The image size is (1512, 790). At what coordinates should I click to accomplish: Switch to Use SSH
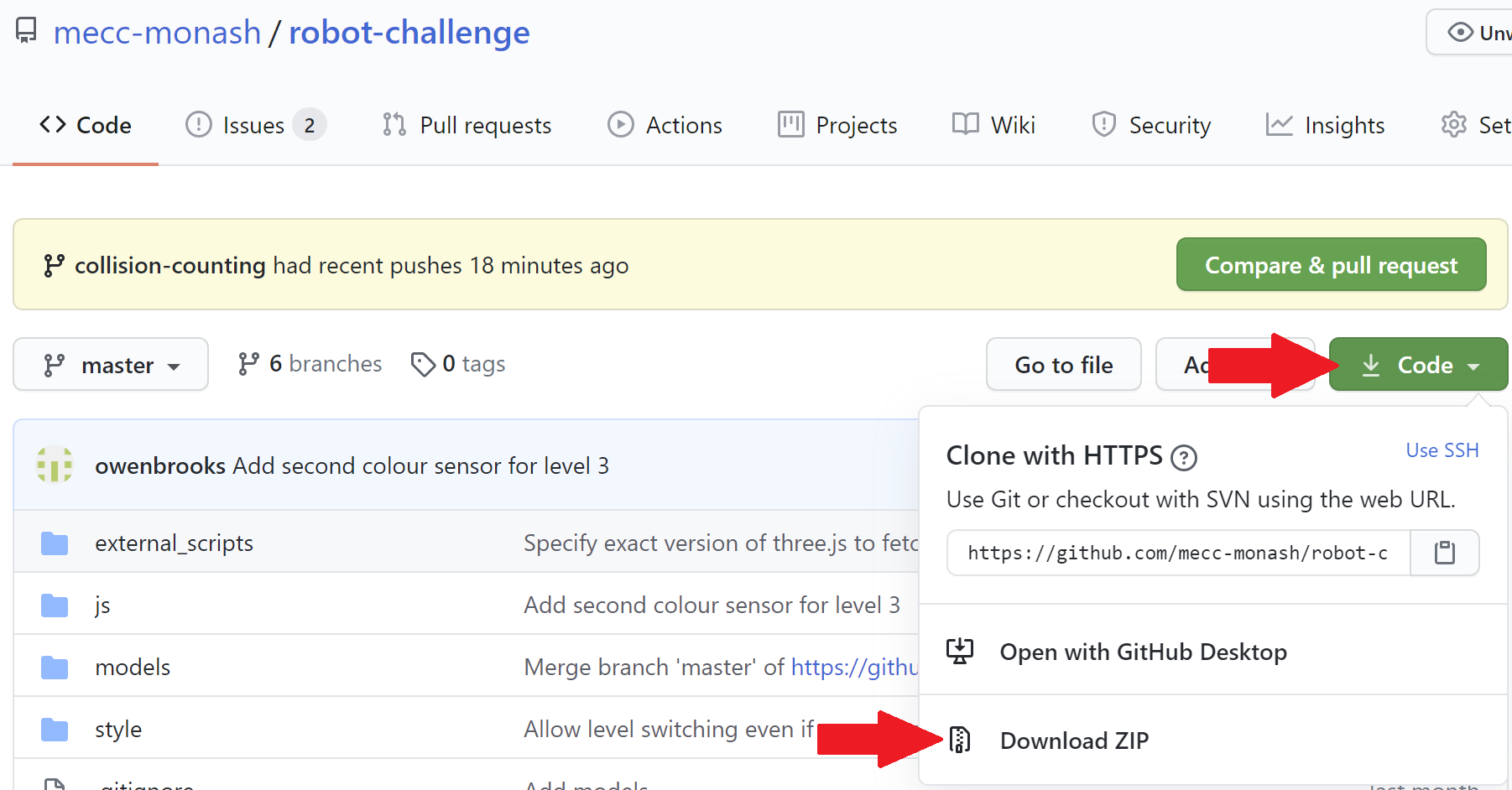point(1442,450)
